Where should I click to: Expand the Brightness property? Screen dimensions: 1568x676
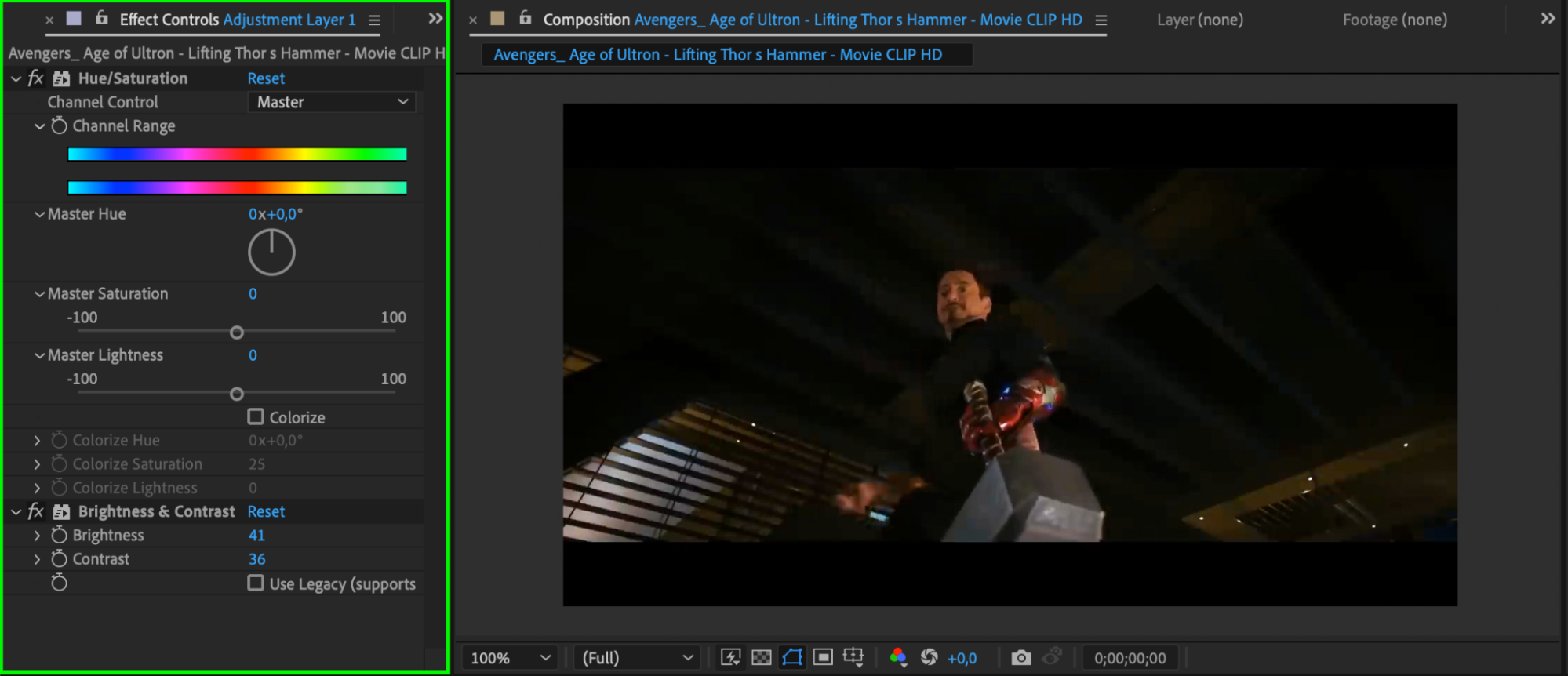37,535
